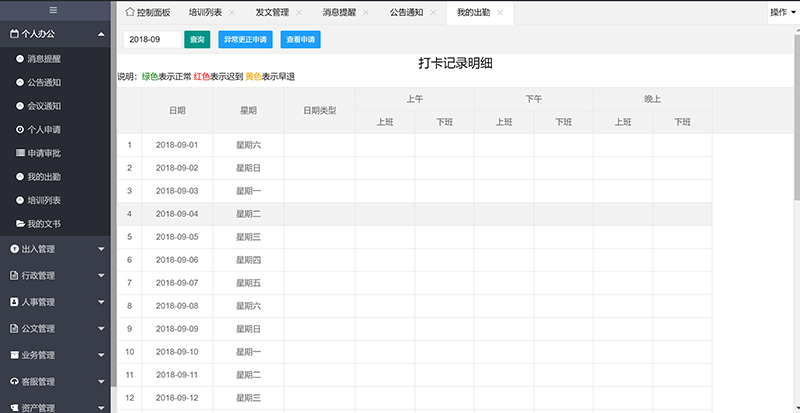
Task: Select the 2018-09-04 date cell
Action: [177, 214]
